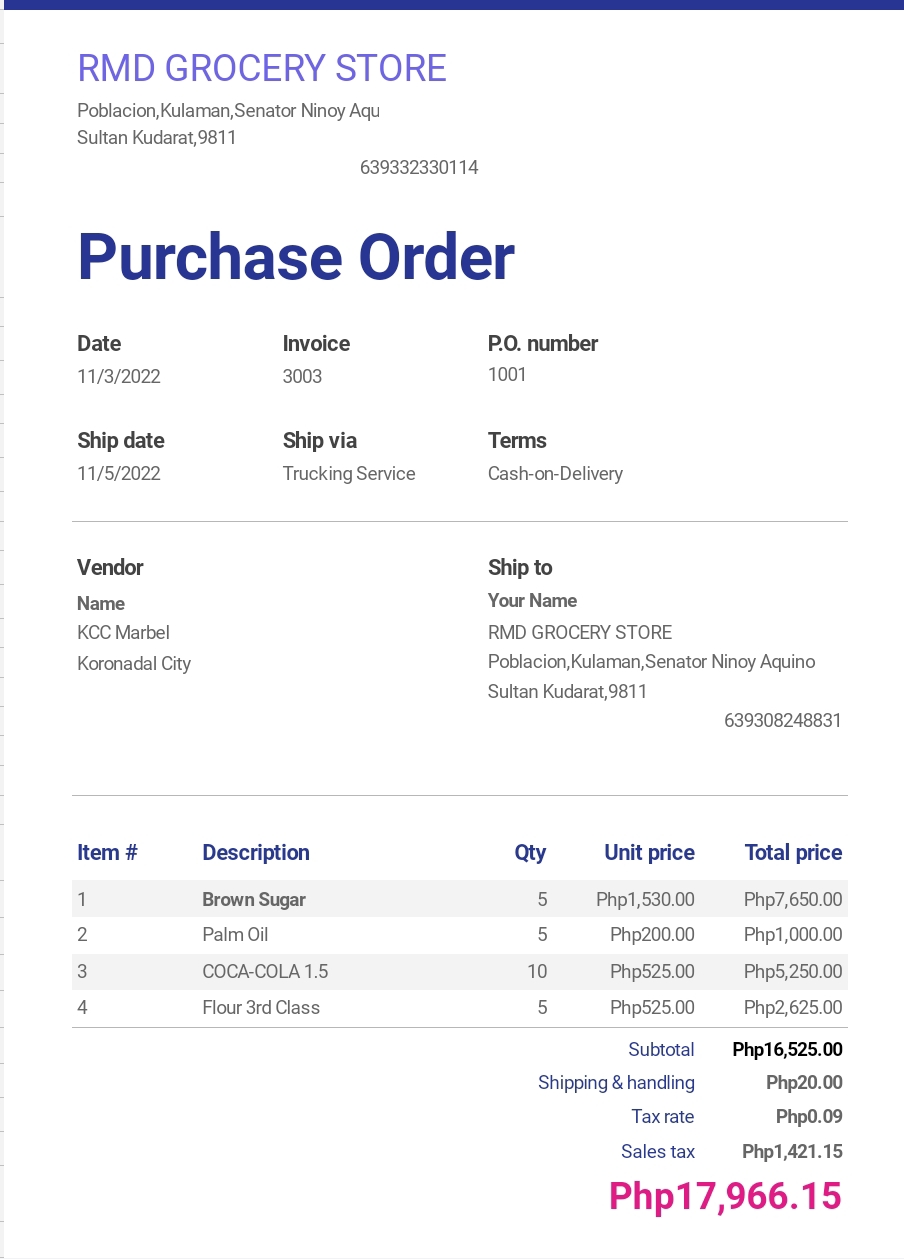Select the Purchase Order heading

point(296,256)
